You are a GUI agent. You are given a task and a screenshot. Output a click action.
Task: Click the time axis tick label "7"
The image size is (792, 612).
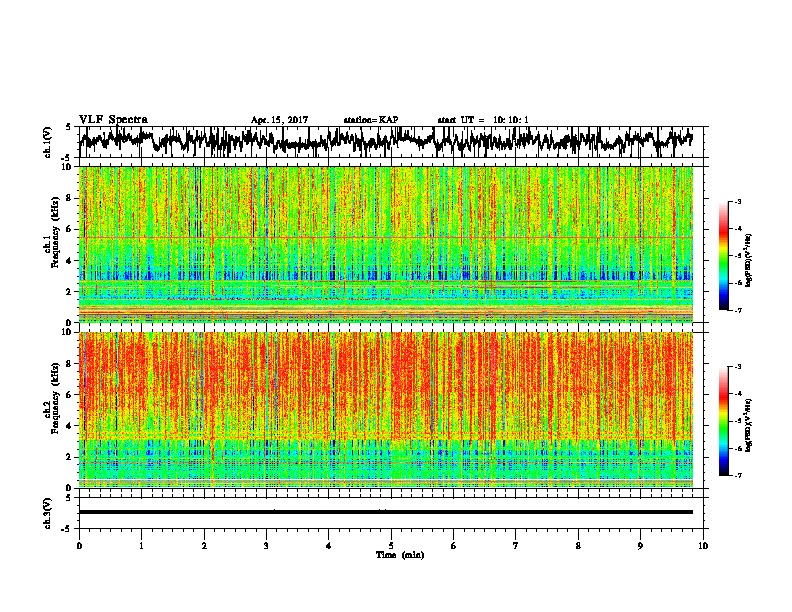(x=516, y=546)
